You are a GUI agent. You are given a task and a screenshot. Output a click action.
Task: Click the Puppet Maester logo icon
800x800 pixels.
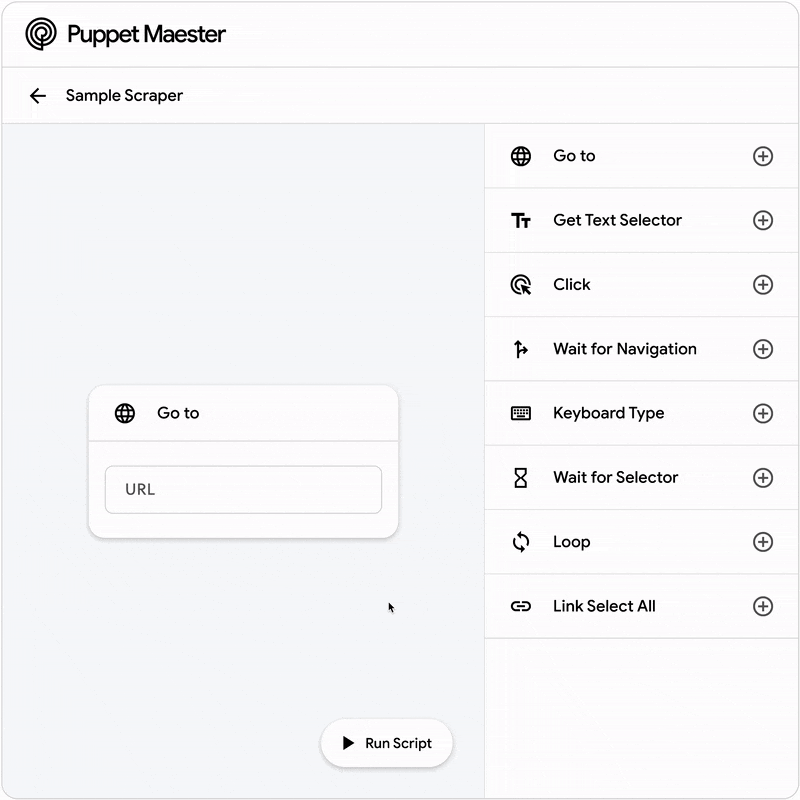pyautogui.click(x=41, y=34)
